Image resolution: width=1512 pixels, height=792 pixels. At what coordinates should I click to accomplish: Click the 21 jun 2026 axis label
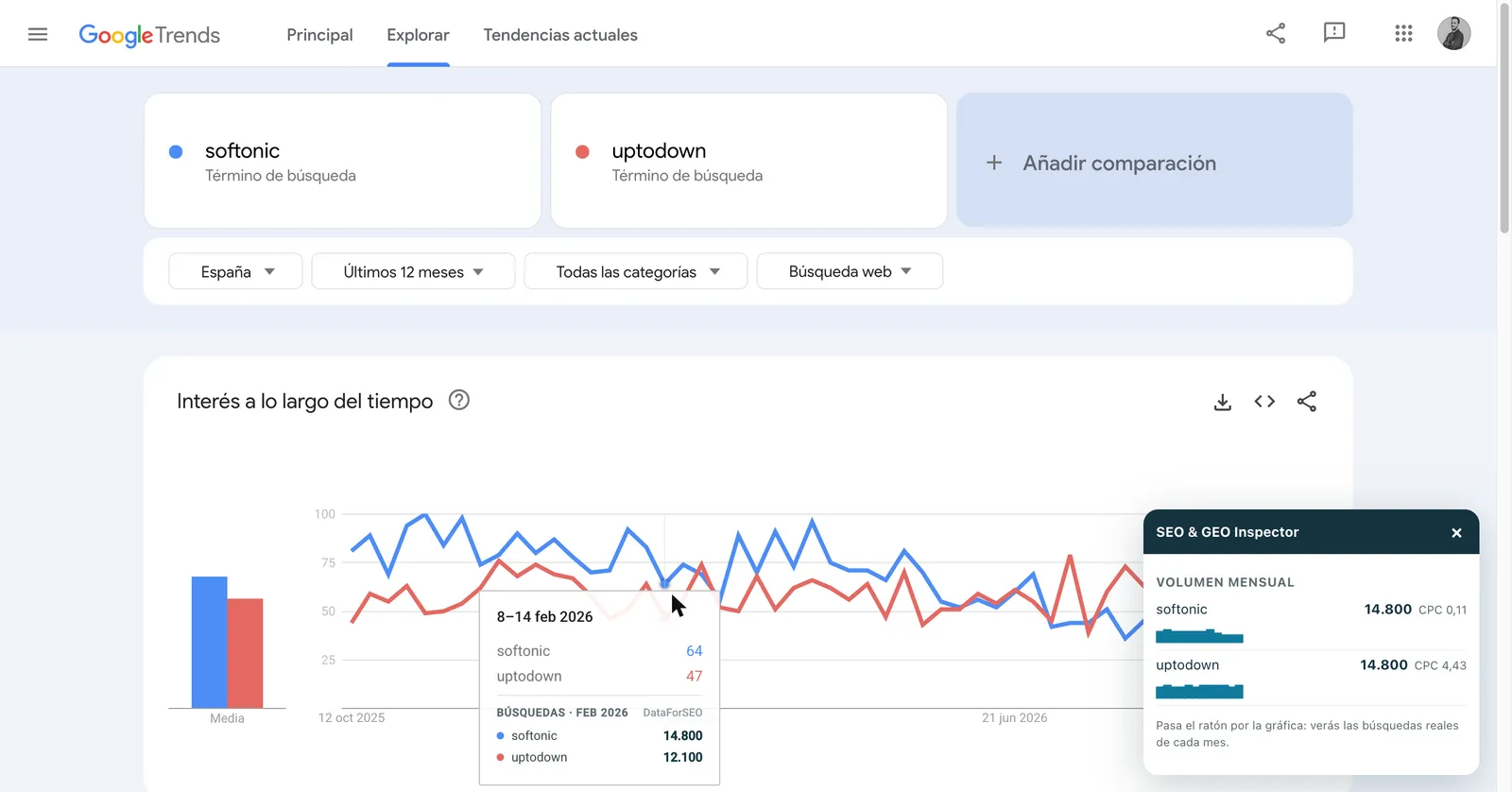[x=1014, y=718]
